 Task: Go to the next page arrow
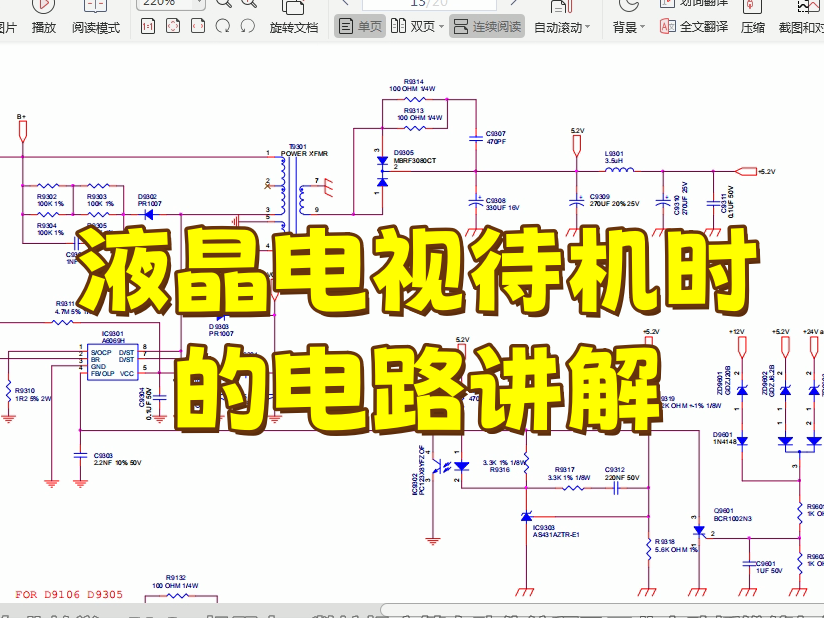(513, 3)
